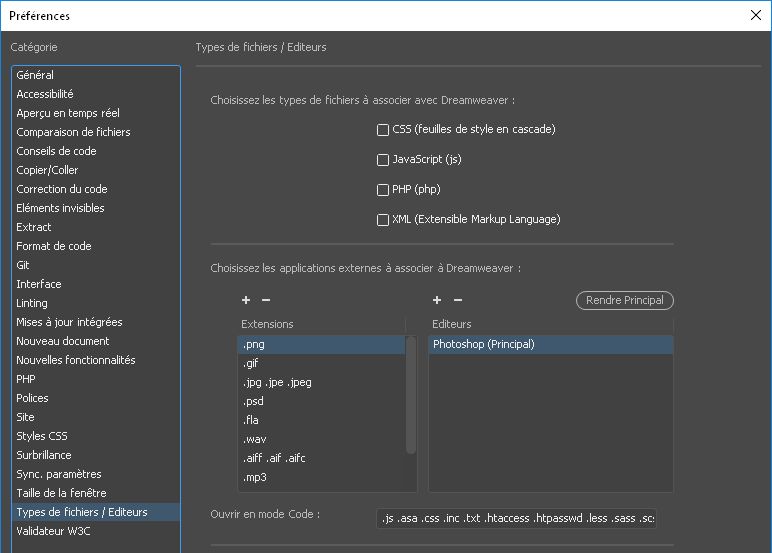
Task: Select the Extract category
Action: pyautogui.click(x=96, y=227)
